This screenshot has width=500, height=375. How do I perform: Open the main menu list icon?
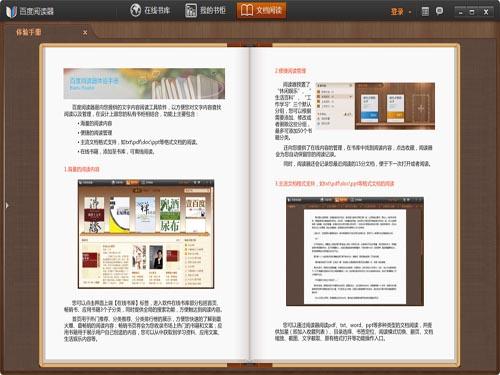tap(425, 11)
